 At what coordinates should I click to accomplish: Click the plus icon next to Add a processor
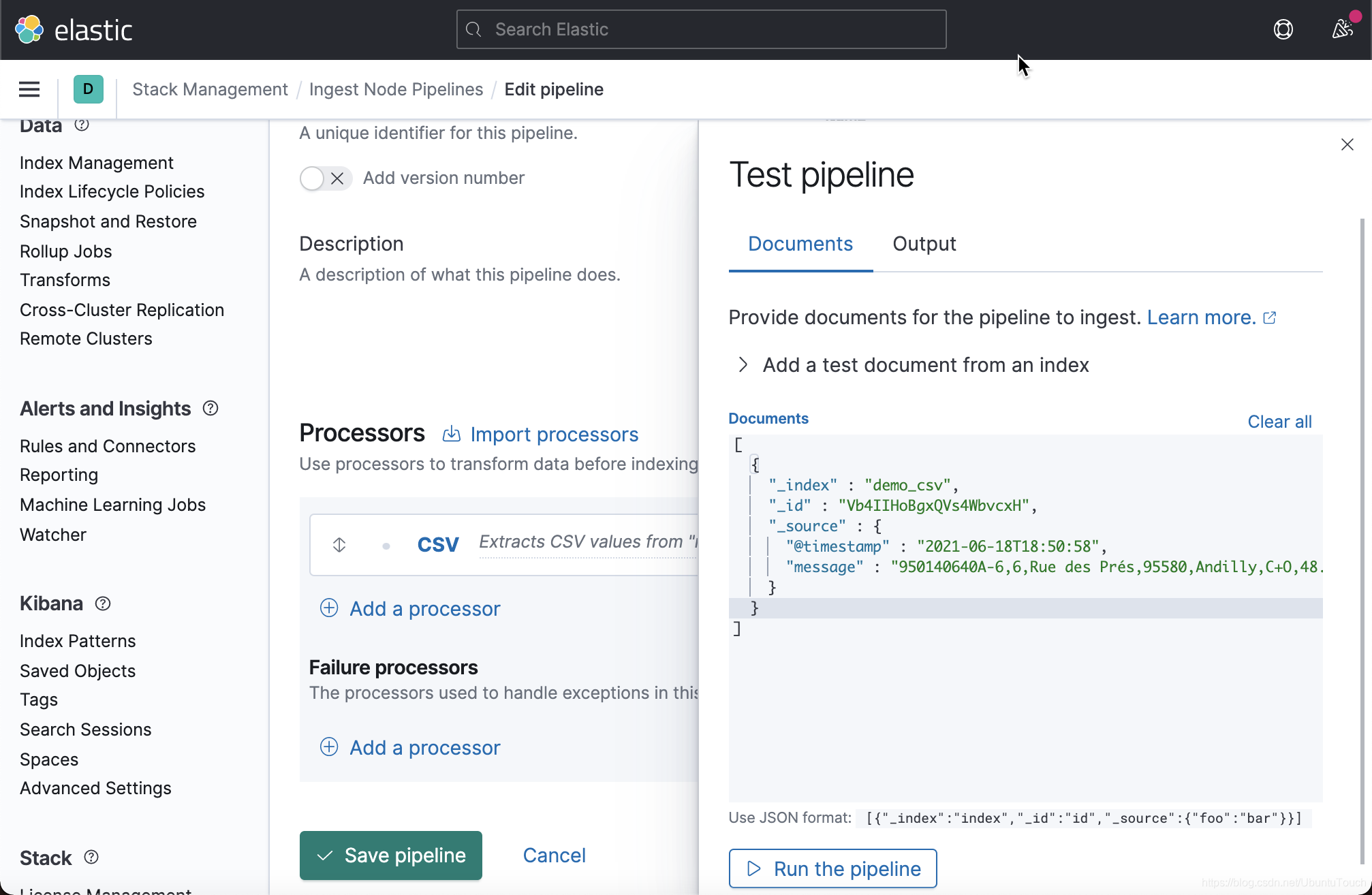click(329, 608)
